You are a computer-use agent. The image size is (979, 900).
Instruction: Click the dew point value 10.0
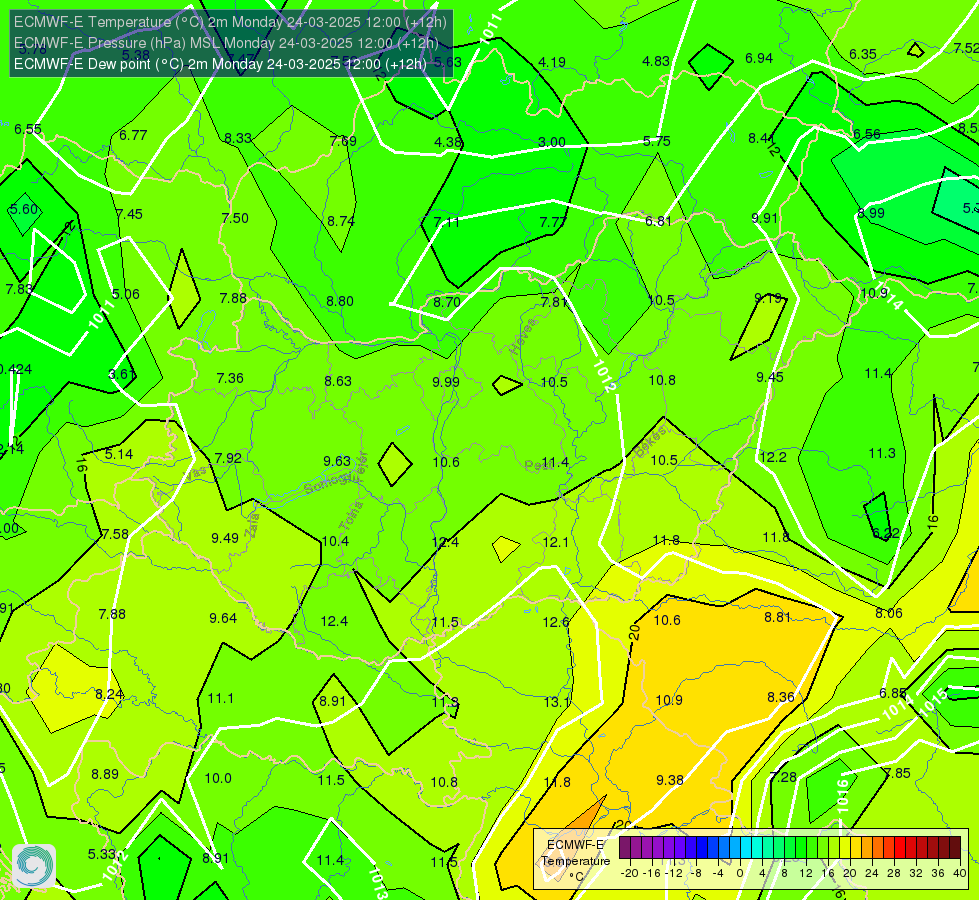tap(218, 778)
